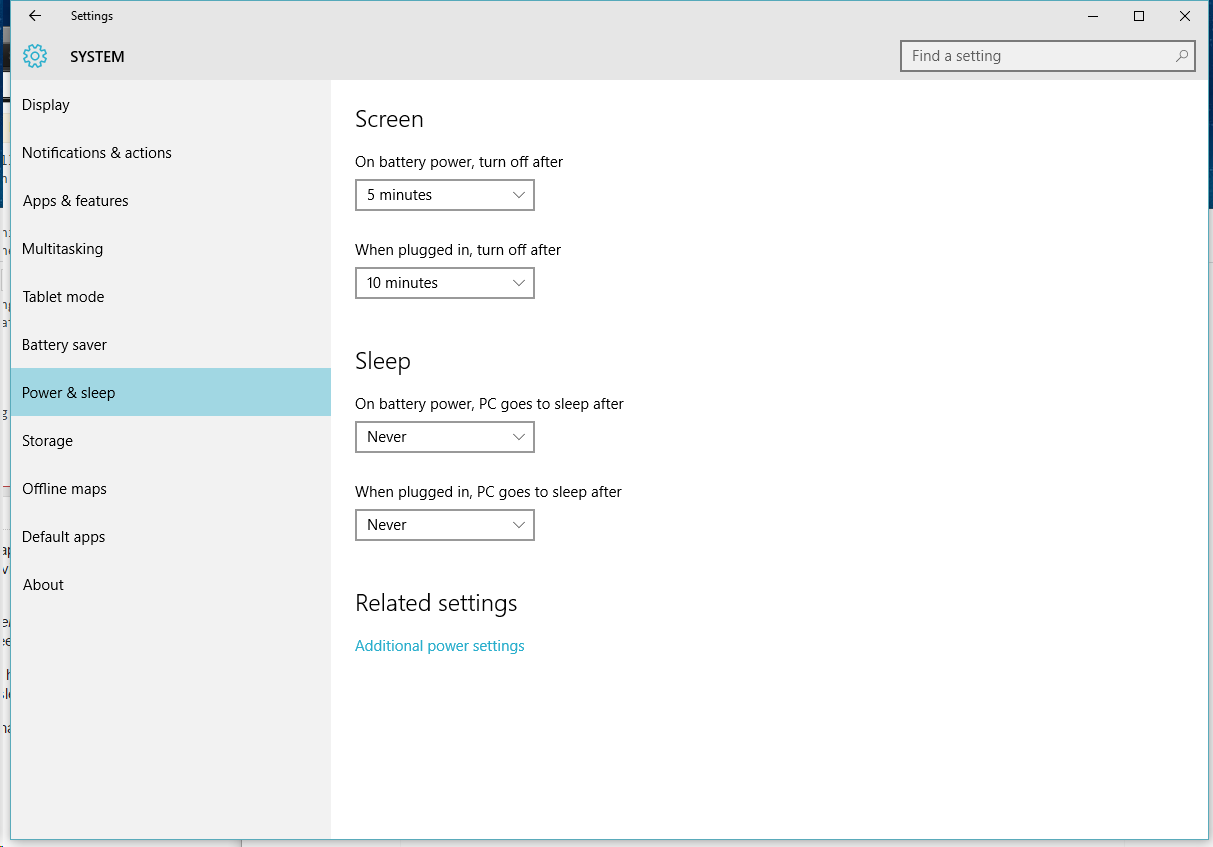This screenshot has width=1213, height=847.
Task: Click the Power & sleep highlighted entry
Action: click(68, 392)
